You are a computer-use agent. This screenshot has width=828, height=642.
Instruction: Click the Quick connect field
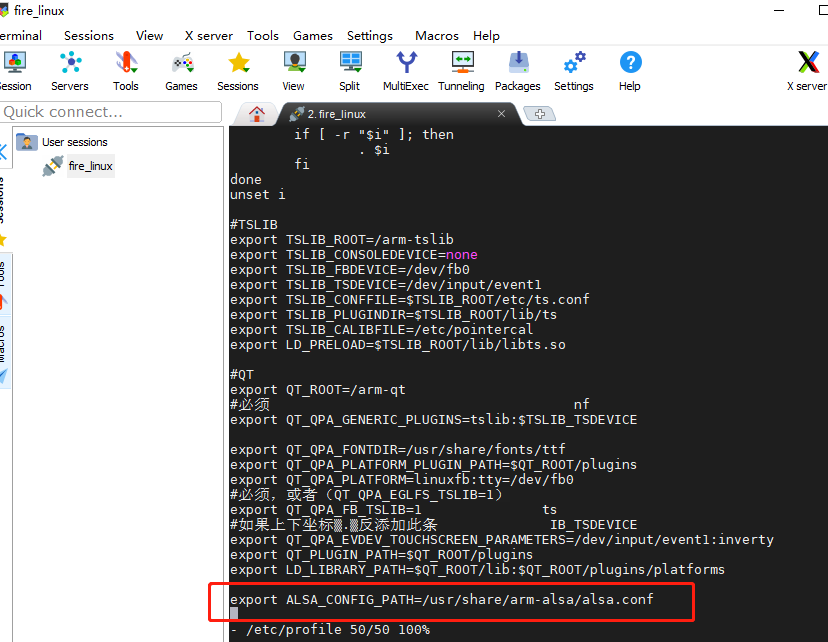point(110,111)
